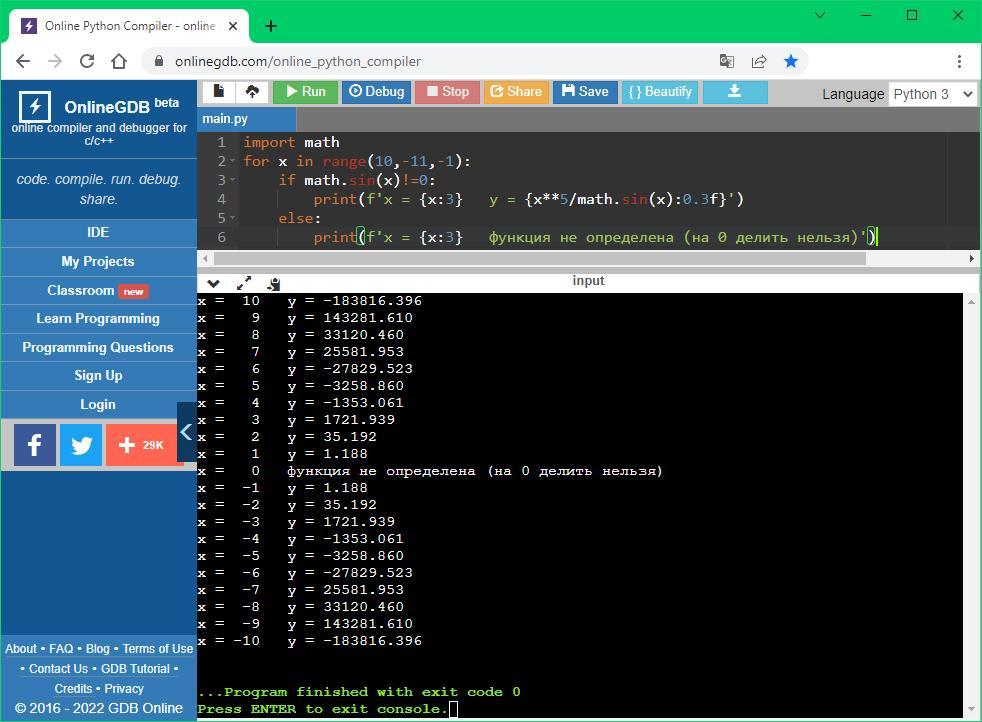Screen dimensions: 982x722
Task: Expand console to fullscreen
Action: point(244,283)
